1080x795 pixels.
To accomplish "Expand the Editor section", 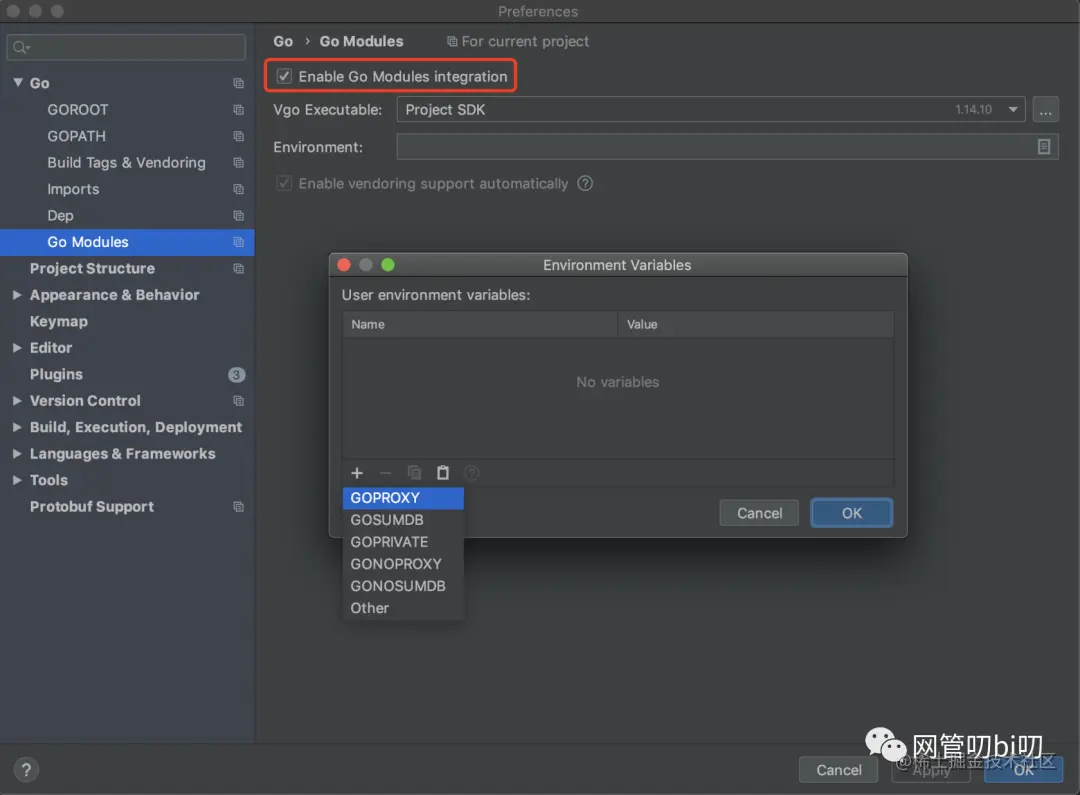I will tap(17, 348).
